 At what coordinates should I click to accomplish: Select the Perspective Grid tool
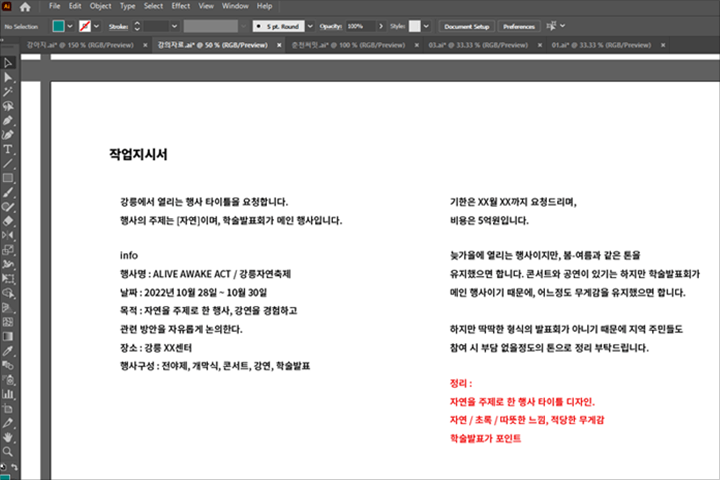[x=8, y=308]
